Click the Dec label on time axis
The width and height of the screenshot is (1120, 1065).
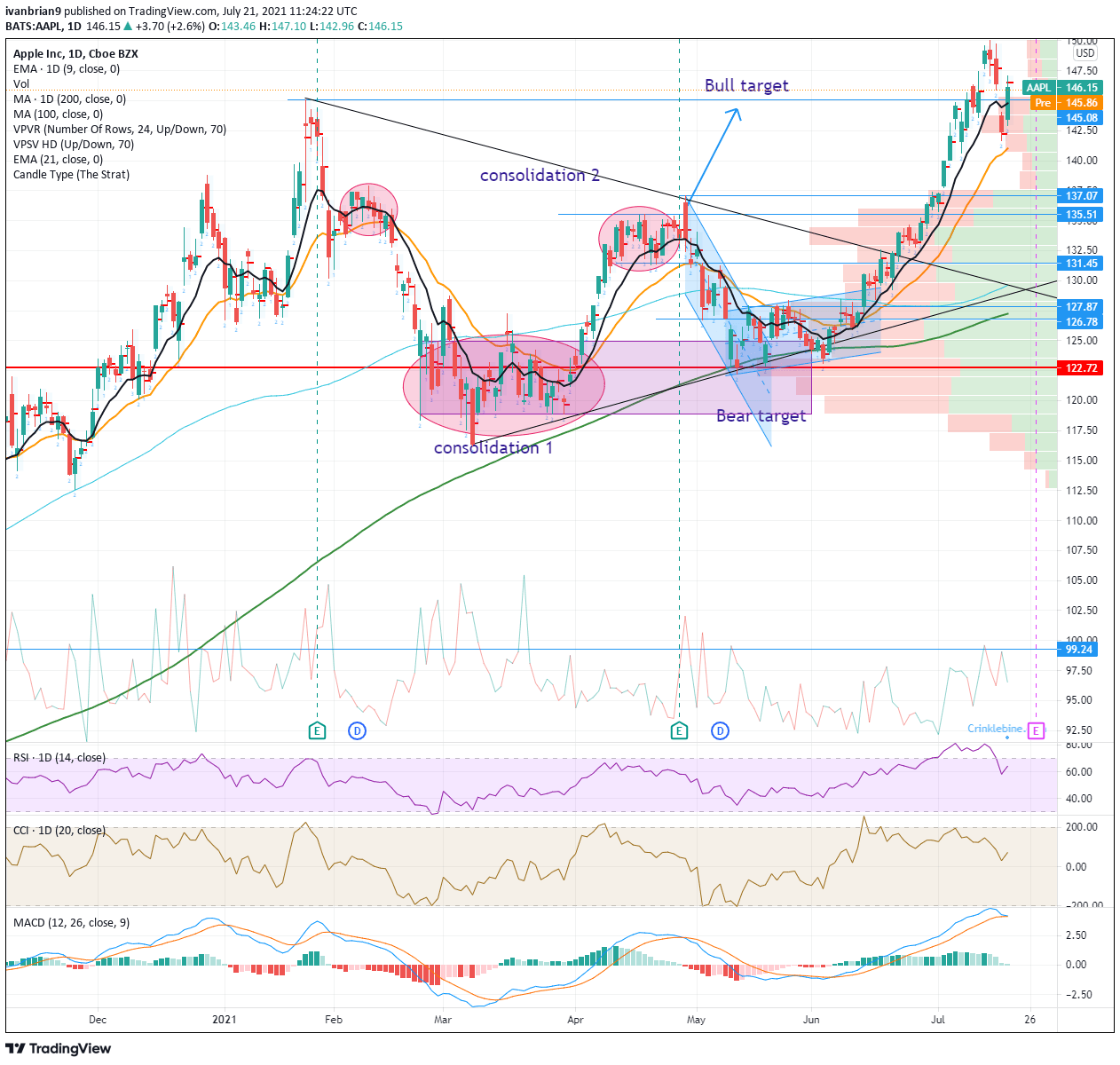coord(98,1021)
